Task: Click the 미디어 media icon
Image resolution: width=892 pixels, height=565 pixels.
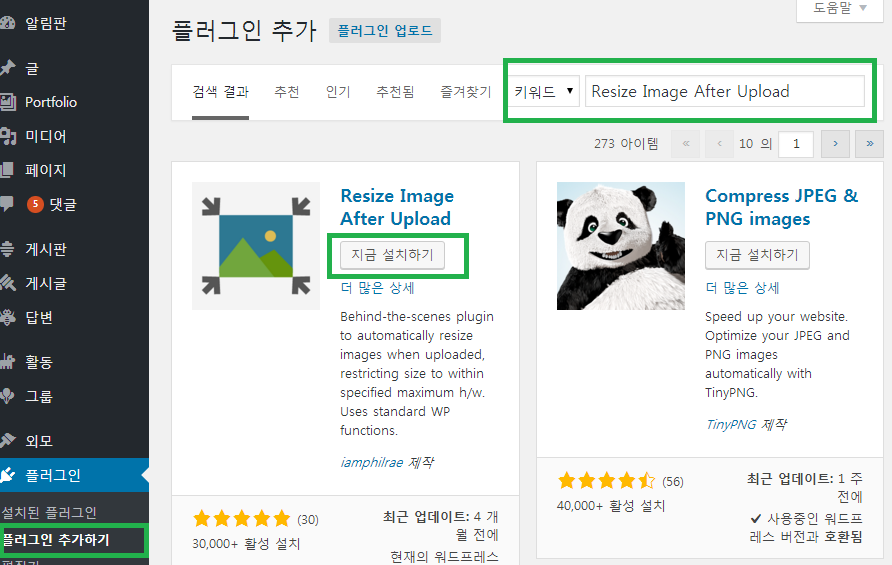Action: point(8,136)
